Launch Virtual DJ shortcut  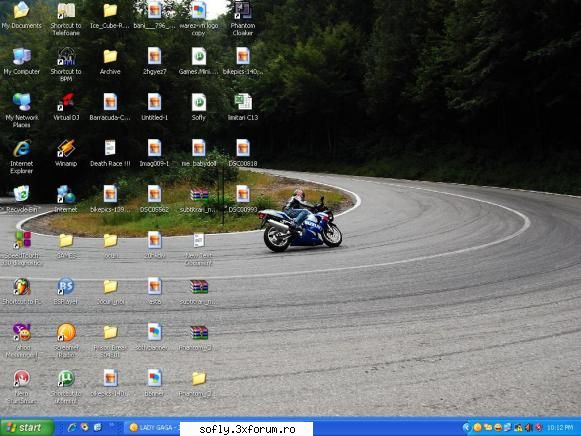click(66, 107)
